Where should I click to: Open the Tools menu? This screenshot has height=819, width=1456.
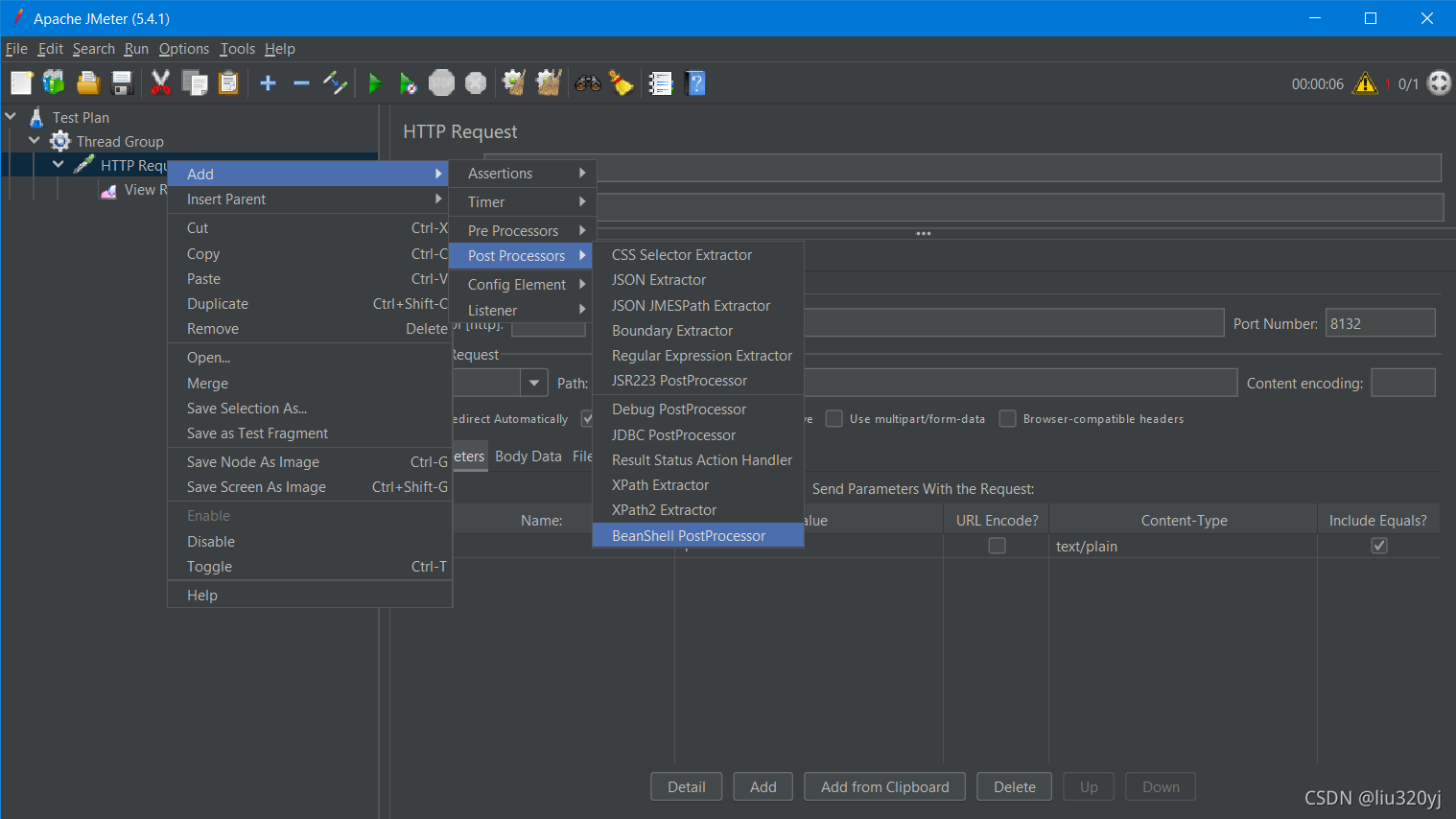click(238, 49)
